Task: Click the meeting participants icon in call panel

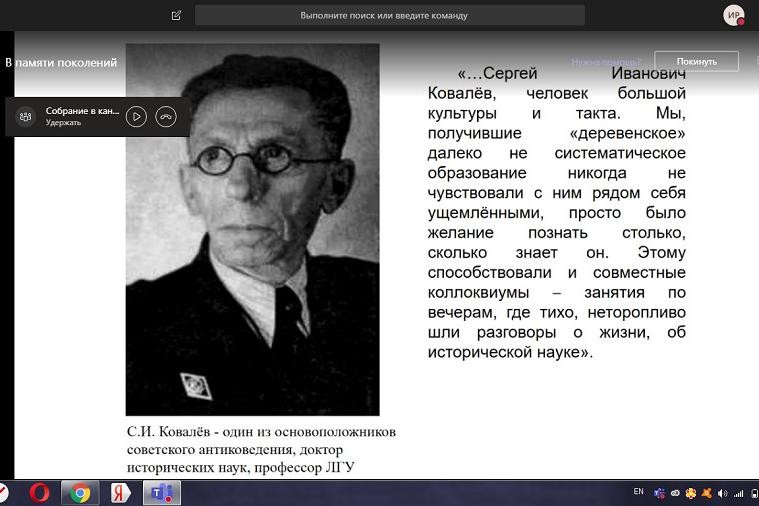Action: click(x=25, y=116)
